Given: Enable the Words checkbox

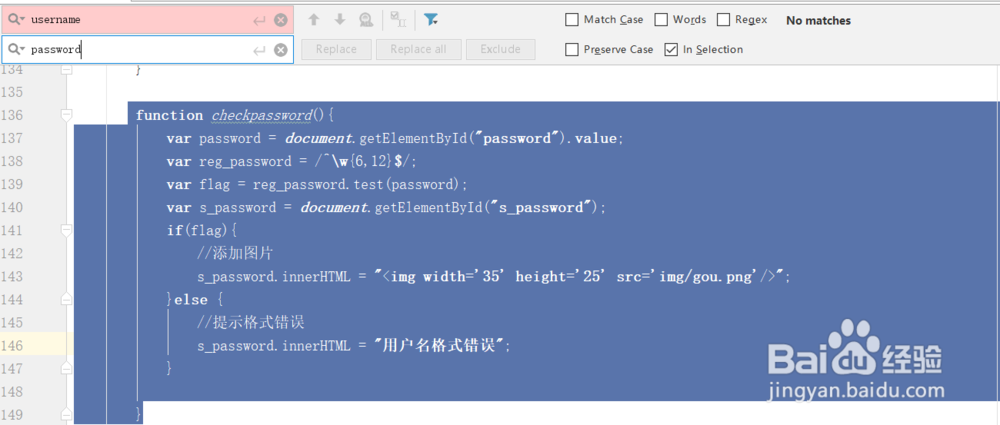Looking at the screenshot, I should coord(661,20).
